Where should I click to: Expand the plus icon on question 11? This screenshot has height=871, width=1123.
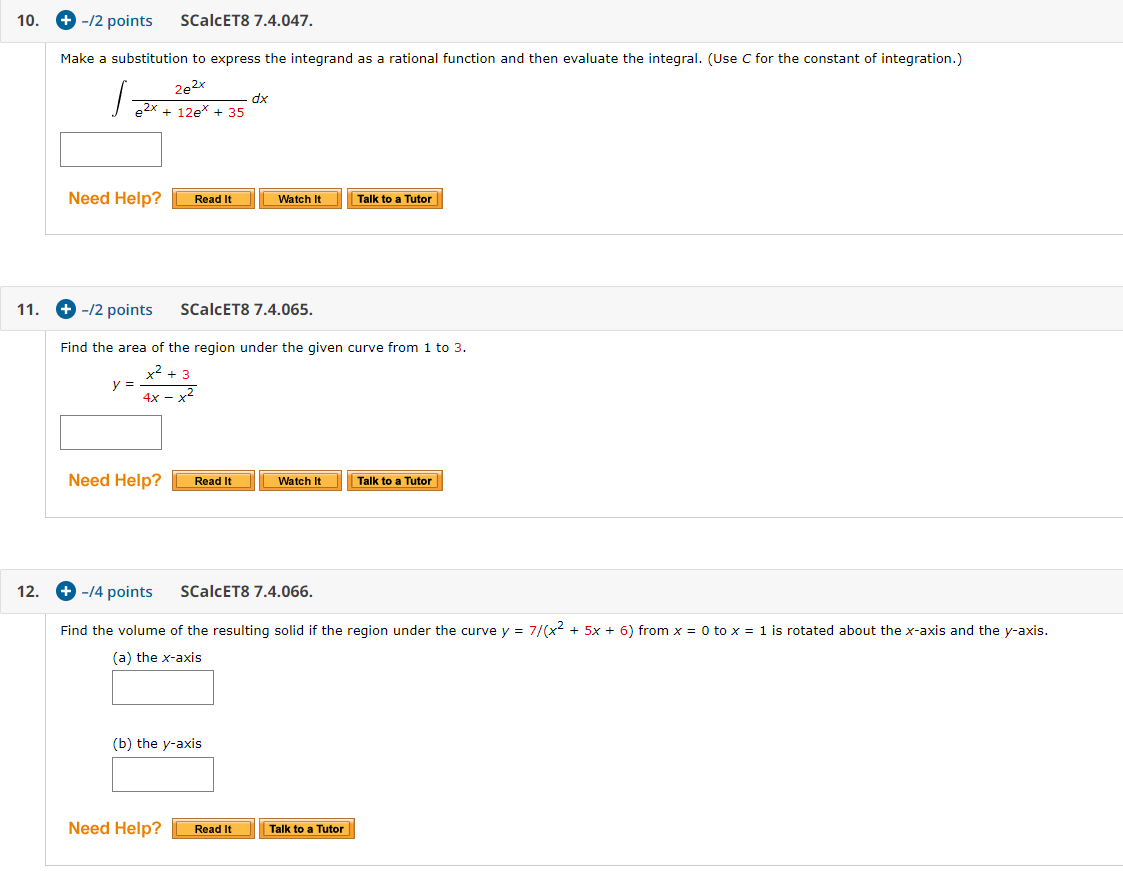(x=64, y=309)
